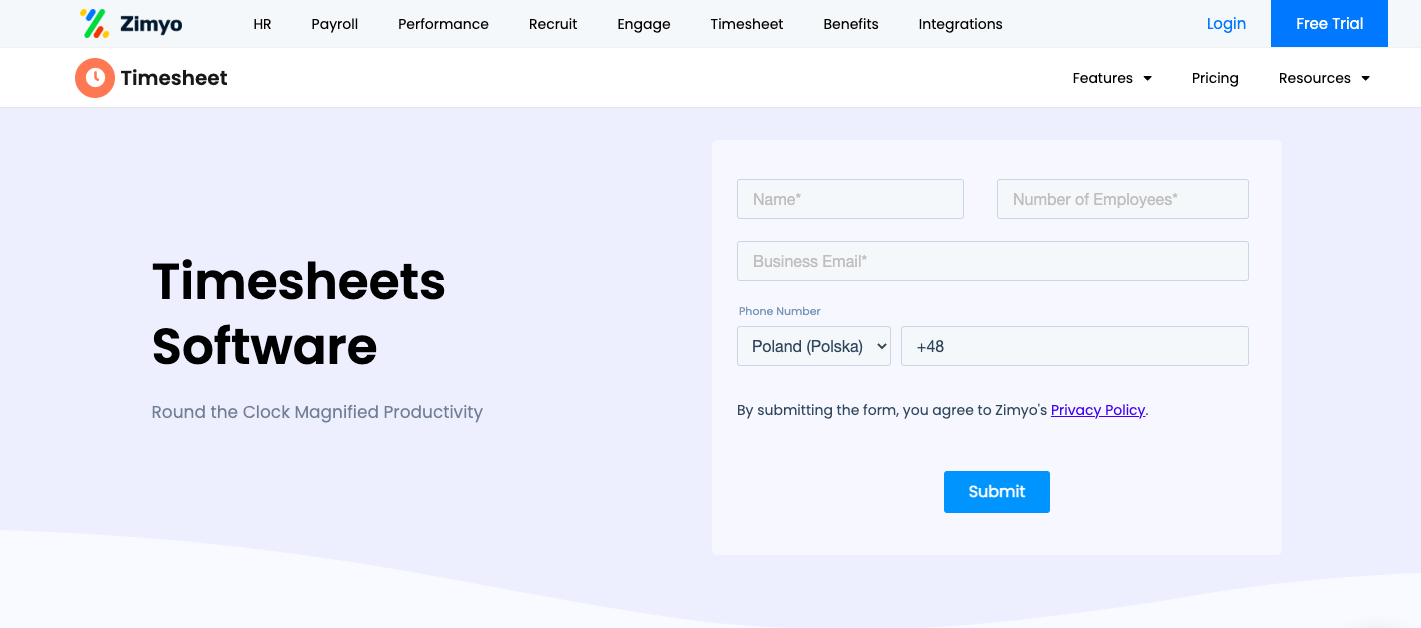Viewport: 1421px width, 628px height.
Task: Open the HR menu item
Action: (x=262, y=24)
